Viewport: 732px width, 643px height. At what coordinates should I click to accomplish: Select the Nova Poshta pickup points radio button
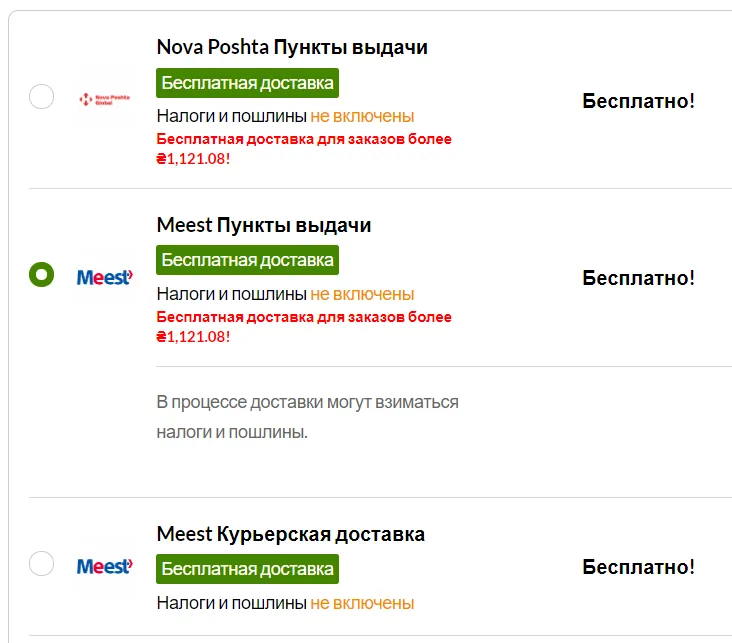pos(42,97)
